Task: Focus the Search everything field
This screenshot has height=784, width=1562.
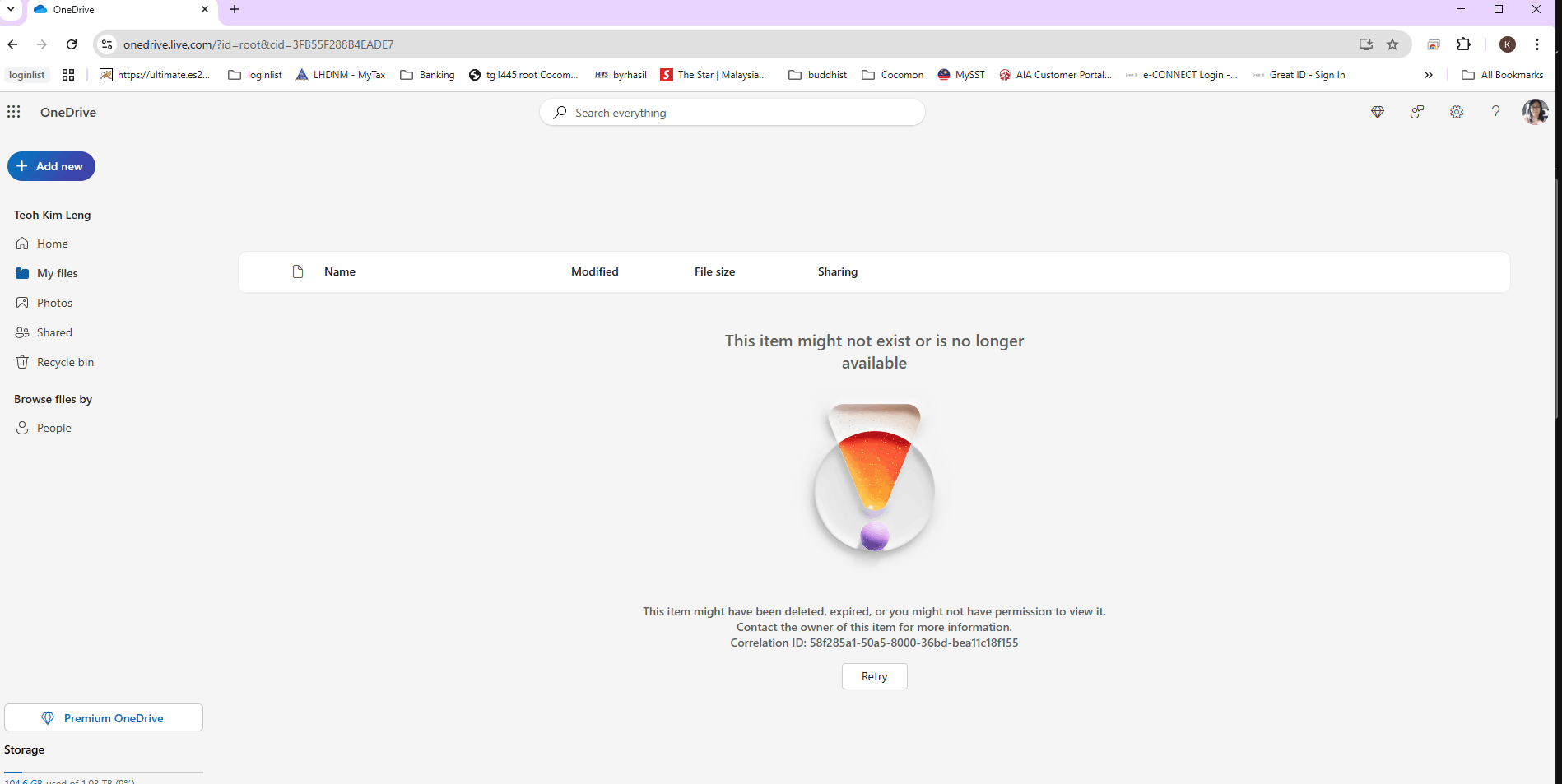Action: pyautogui.click(x=732, y=113)
